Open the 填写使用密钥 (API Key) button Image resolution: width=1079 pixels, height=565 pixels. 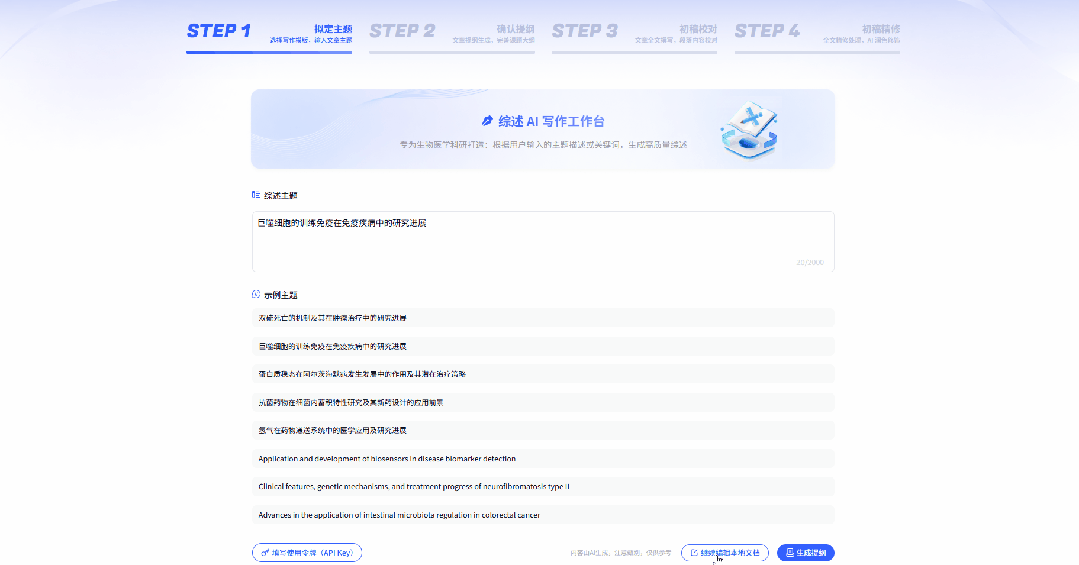click(307, 553)
